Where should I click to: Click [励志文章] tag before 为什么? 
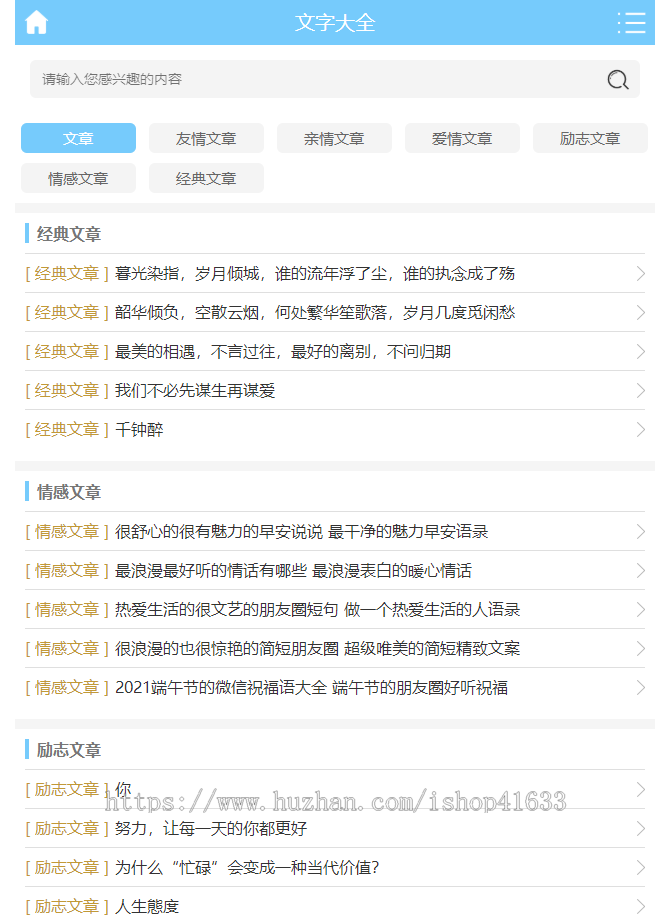click(67, 868)
